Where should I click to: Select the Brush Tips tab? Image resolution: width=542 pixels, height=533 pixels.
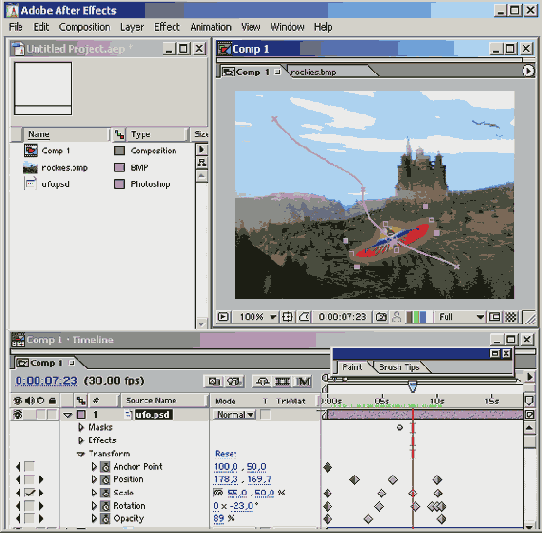point(399,367)
